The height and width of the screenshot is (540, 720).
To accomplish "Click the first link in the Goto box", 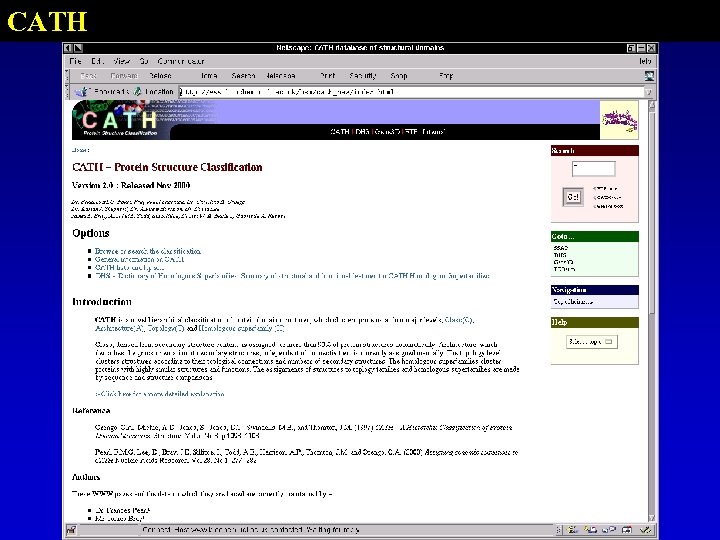I will pyautogui.click(x=561, y=248).
